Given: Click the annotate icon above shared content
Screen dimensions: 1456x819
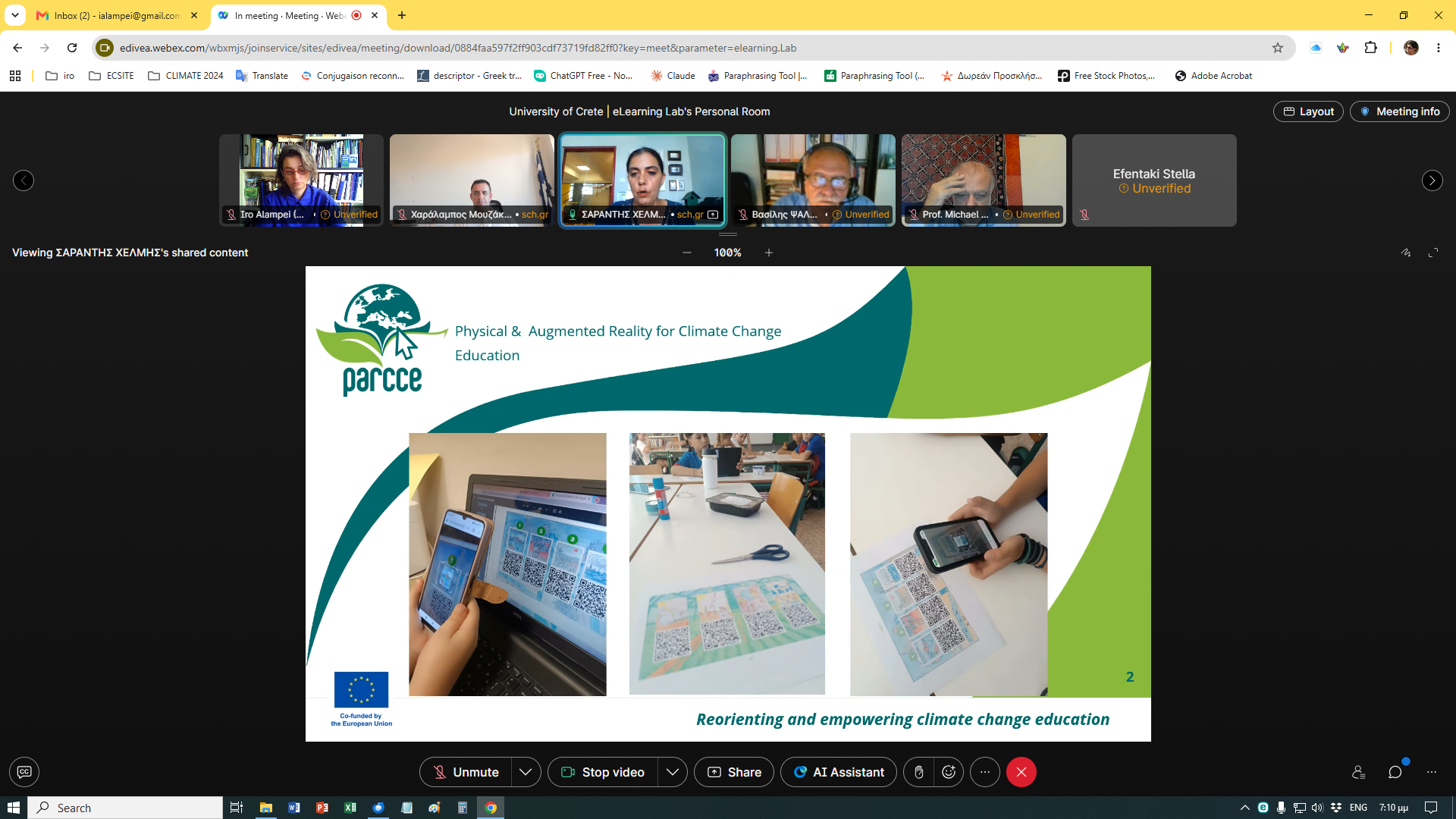Looking at the screenshot, I should (1406, 253).
